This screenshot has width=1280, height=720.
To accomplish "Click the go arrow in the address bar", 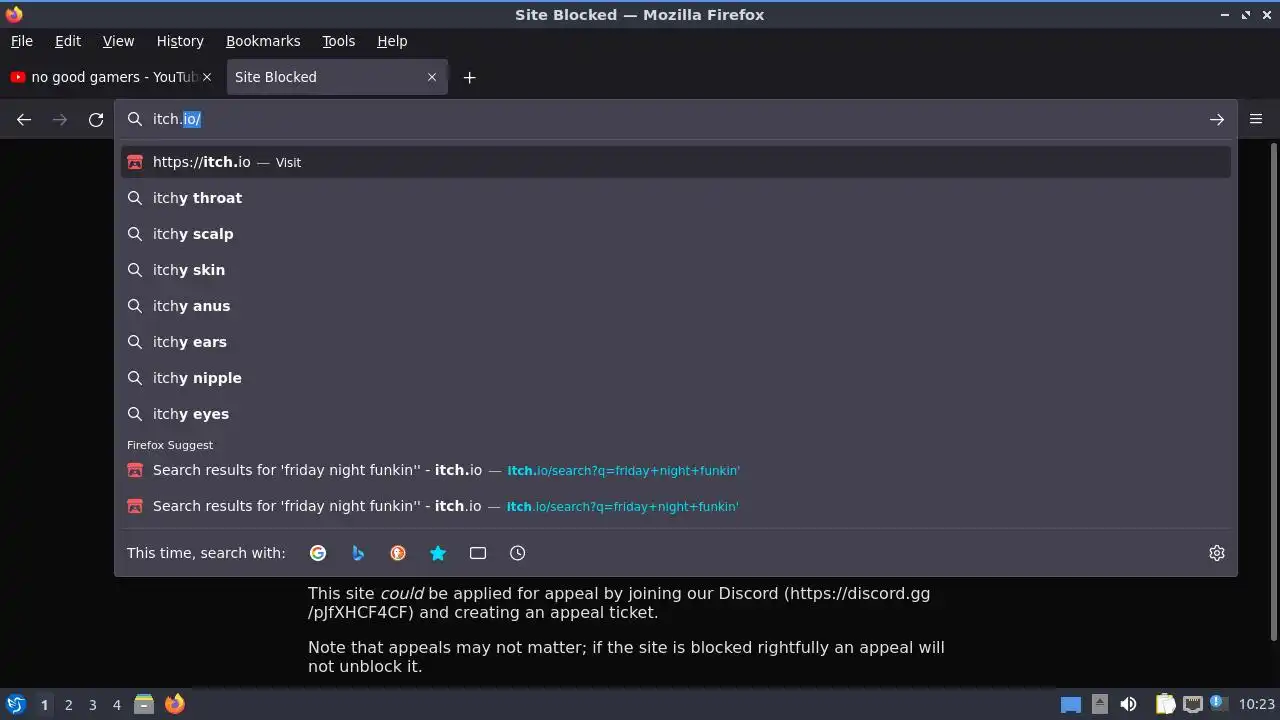I will [x=1216, y=119].
